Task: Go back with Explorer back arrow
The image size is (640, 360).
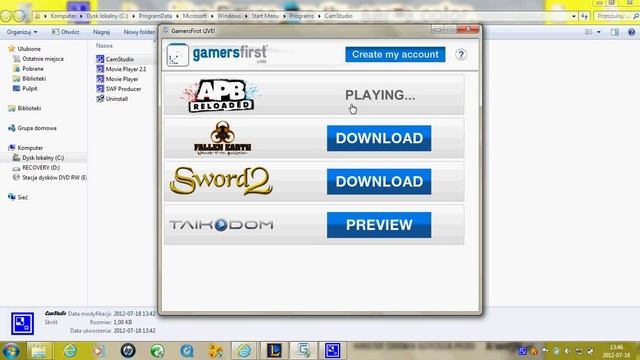Action: click(x=6, y=16)
